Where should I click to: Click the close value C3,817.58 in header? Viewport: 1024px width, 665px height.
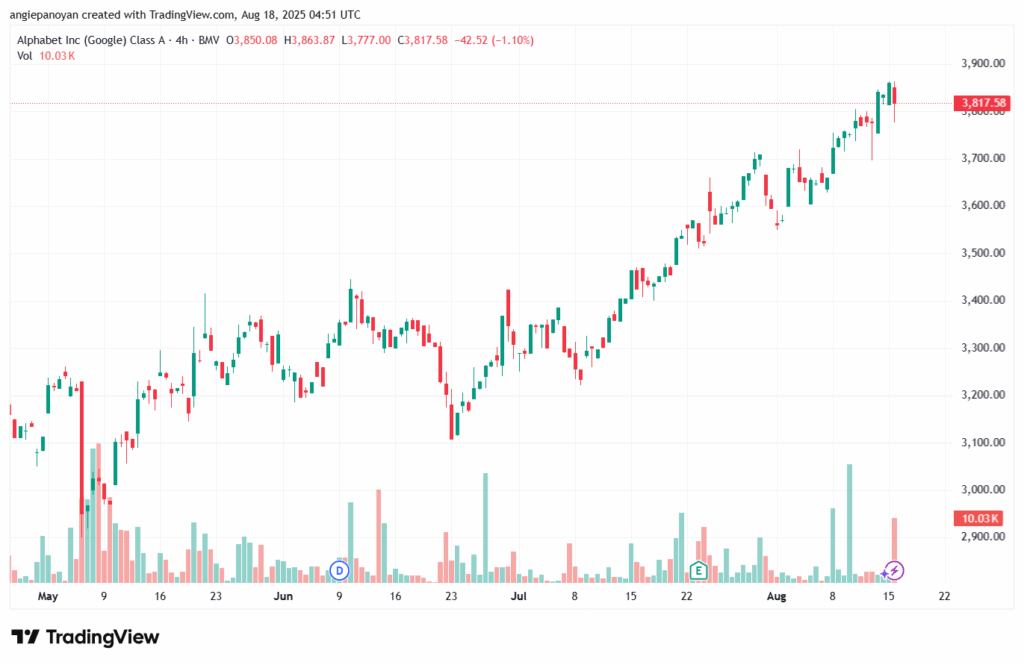click(x=423, y=41)
